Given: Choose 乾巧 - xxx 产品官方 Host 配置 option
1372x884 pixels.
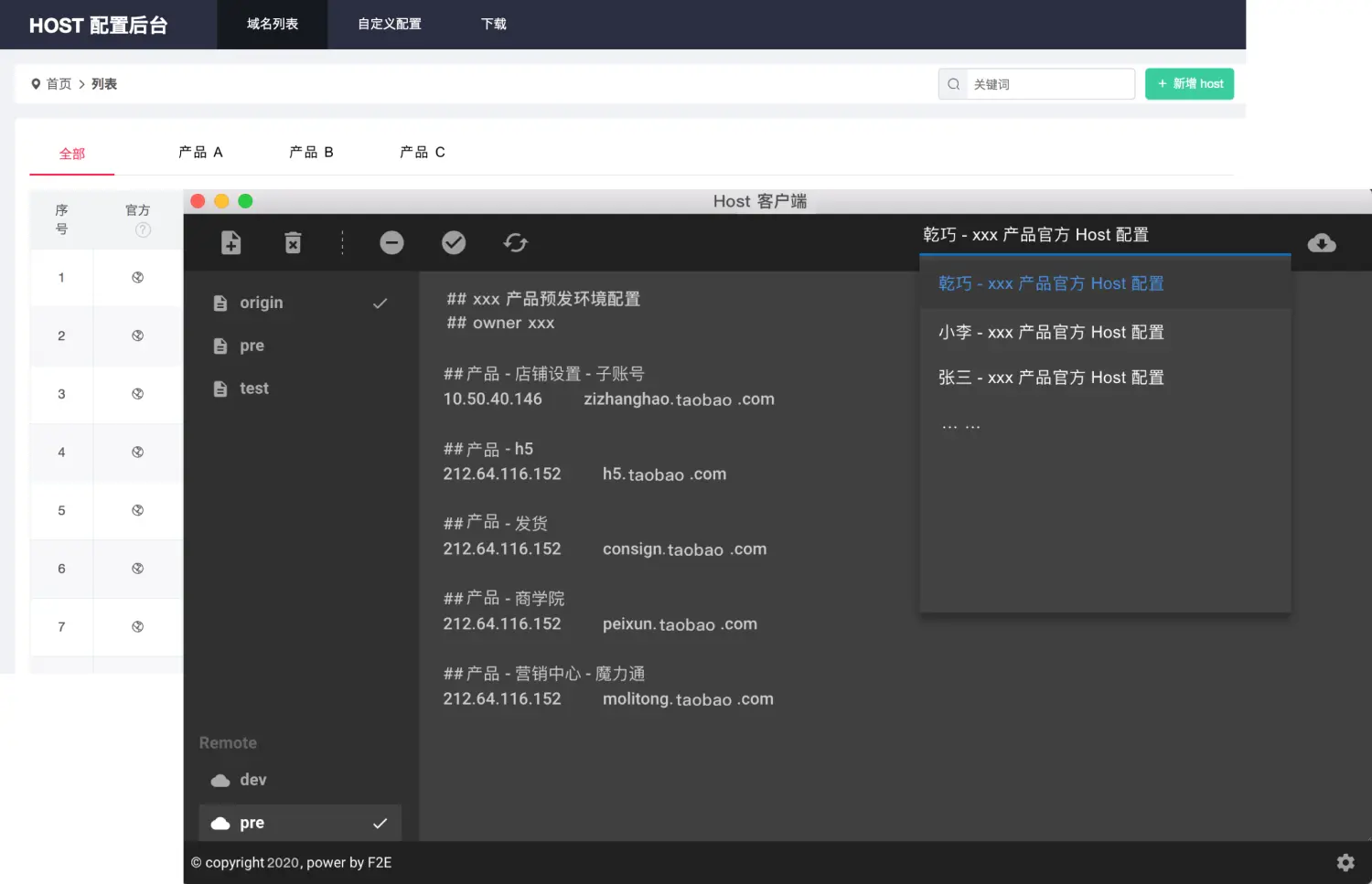Looking at the screenshot, I should (1105, 283).
